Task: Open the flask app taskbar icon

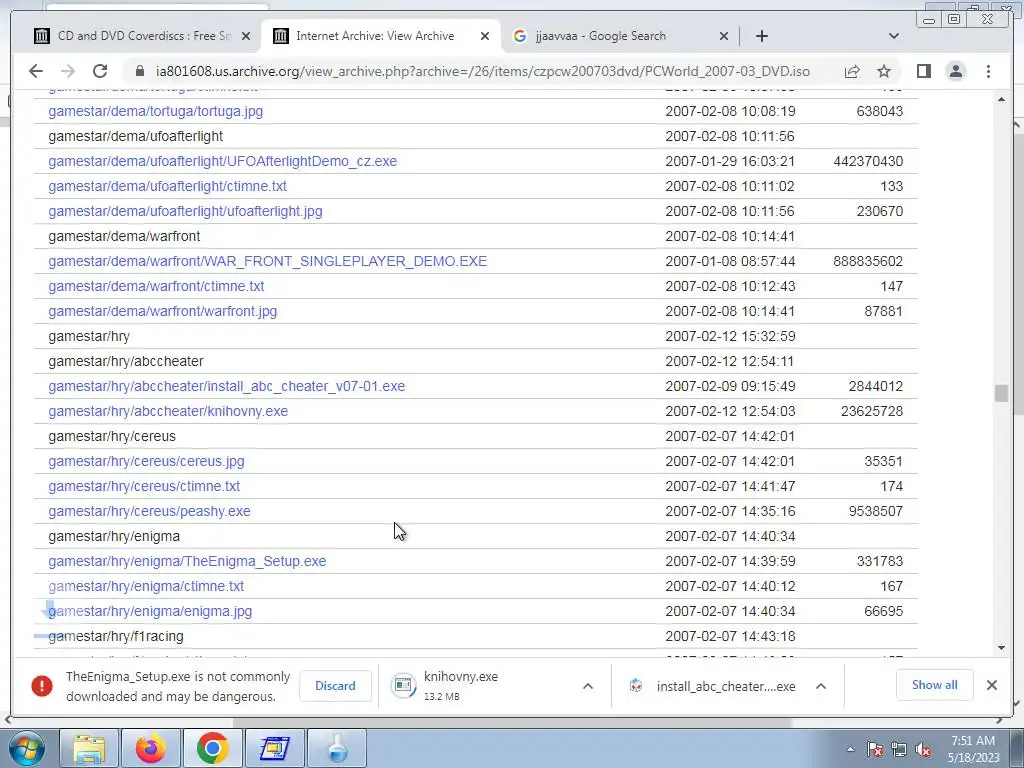Action: [336, 748]
